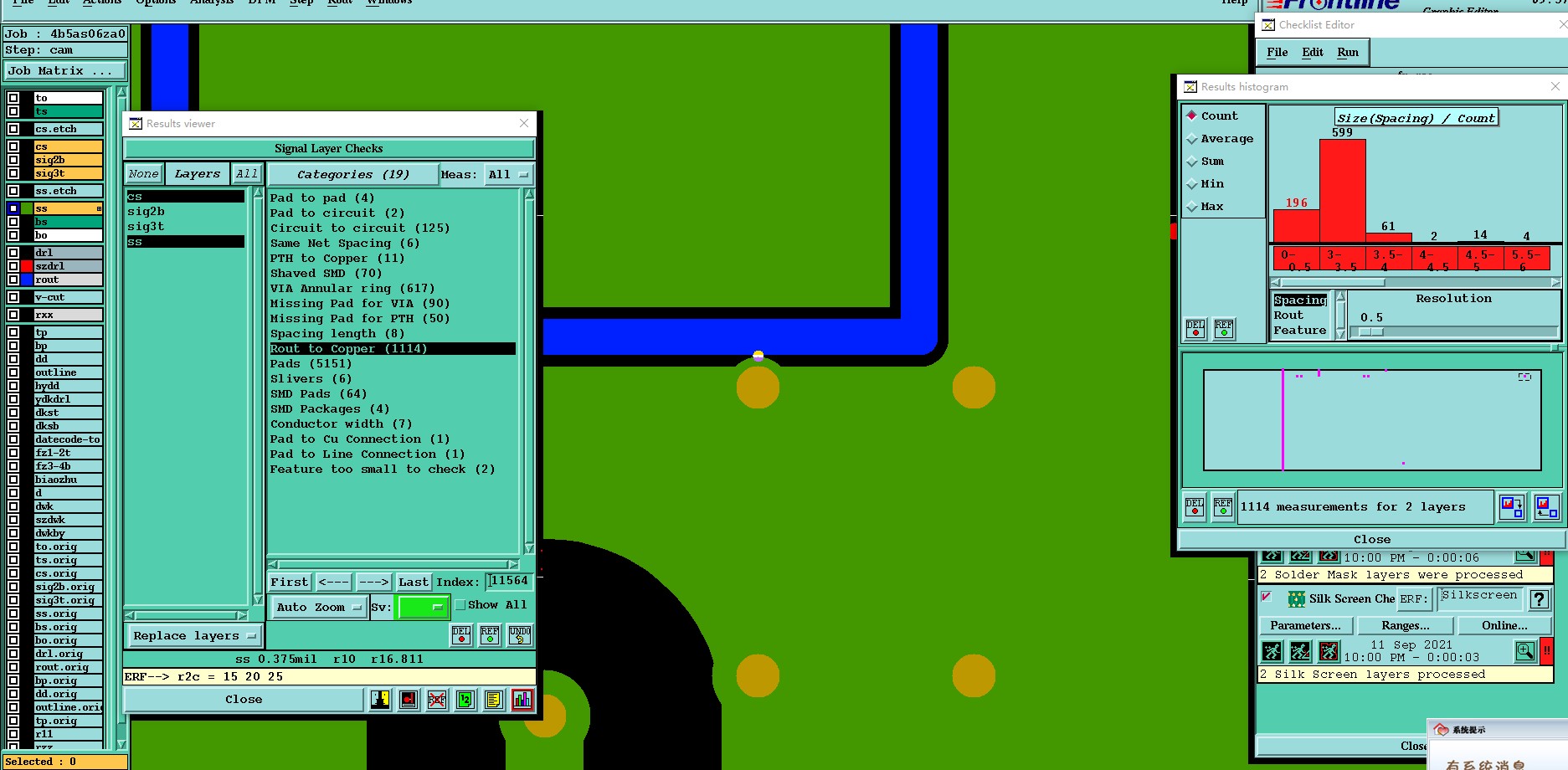Click the black and yellow profile icon in Results viewer

380,700
